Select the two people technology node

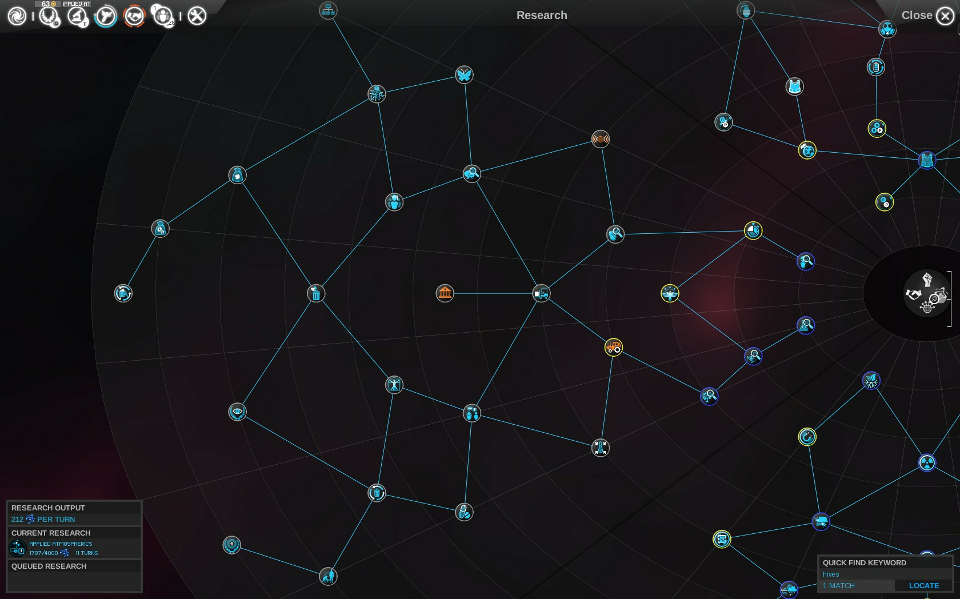[471, 413]
